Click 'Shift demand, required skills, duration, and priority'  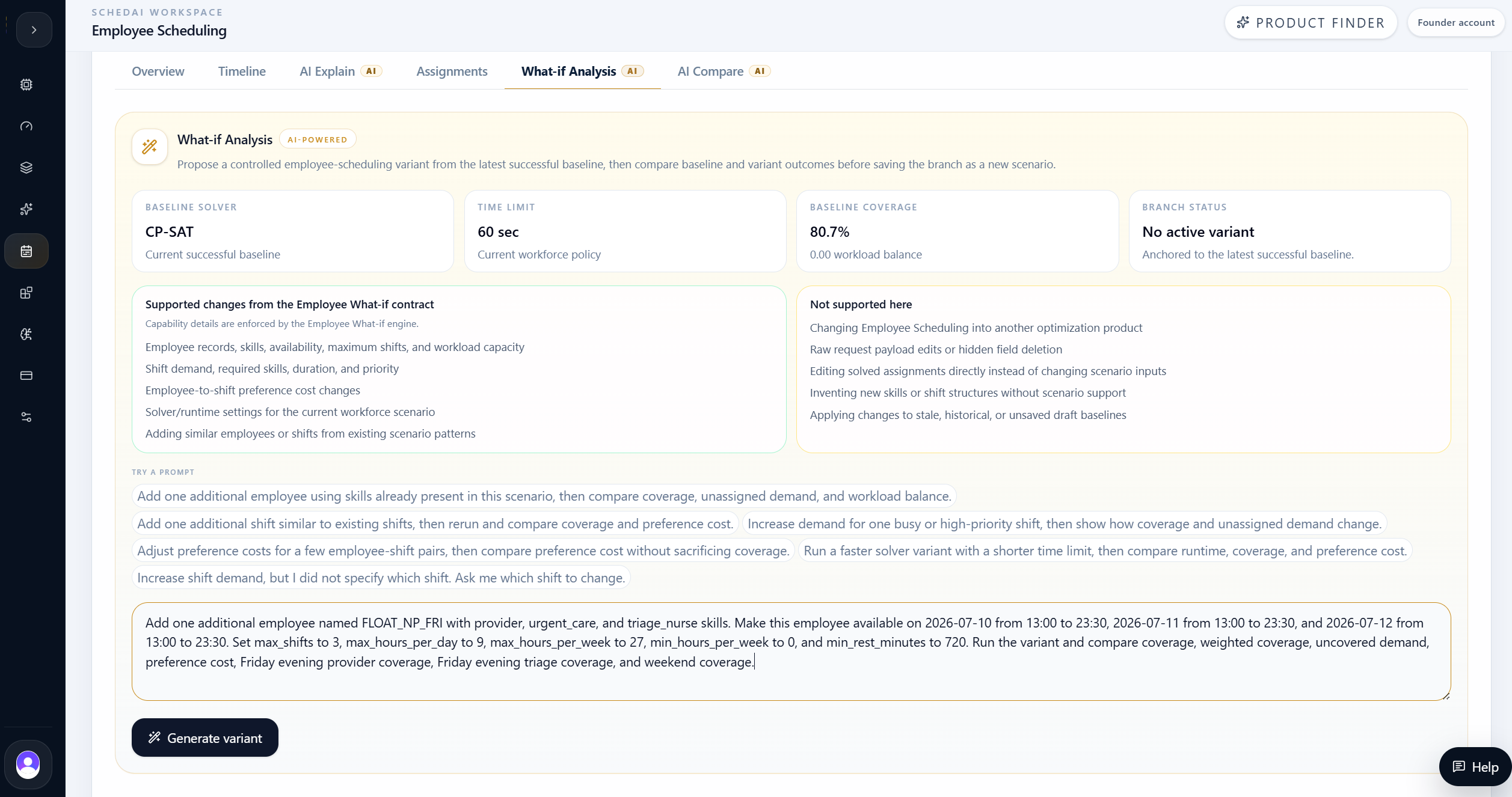point(272,369)
